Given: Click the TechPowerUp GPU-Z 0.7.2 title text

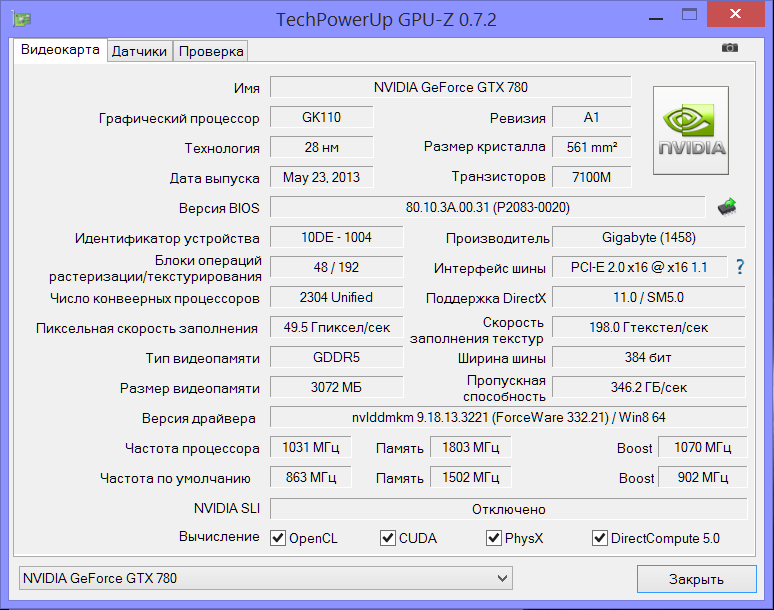Looking at the screenshot, I should point(386,20).
